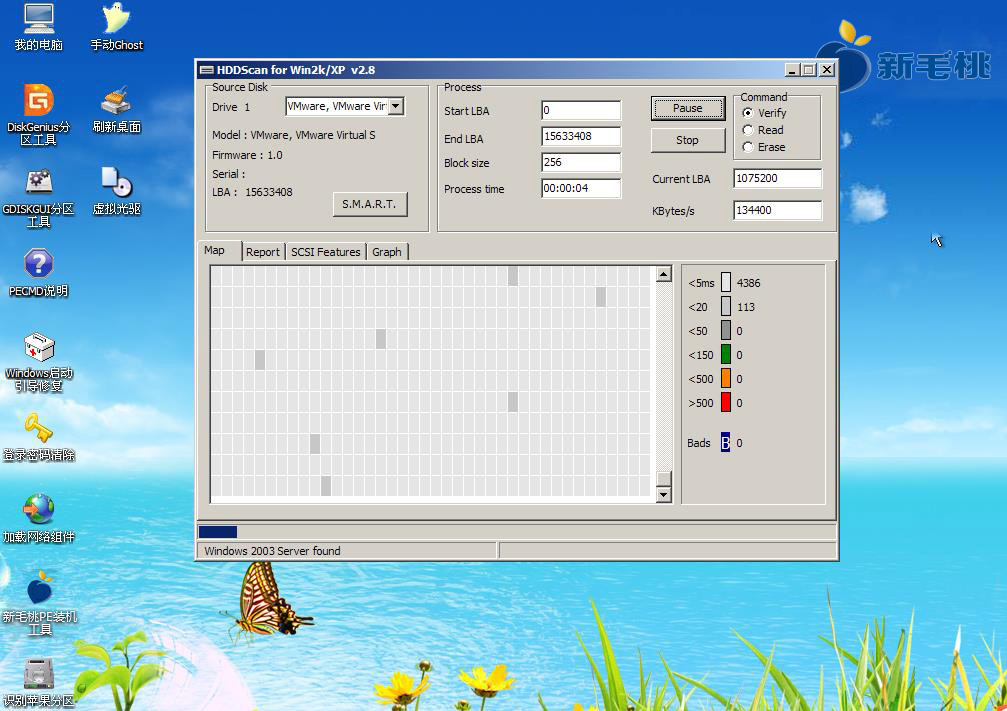
Task: Click the red >500 swatch
Action: click(x=726, y=403)
